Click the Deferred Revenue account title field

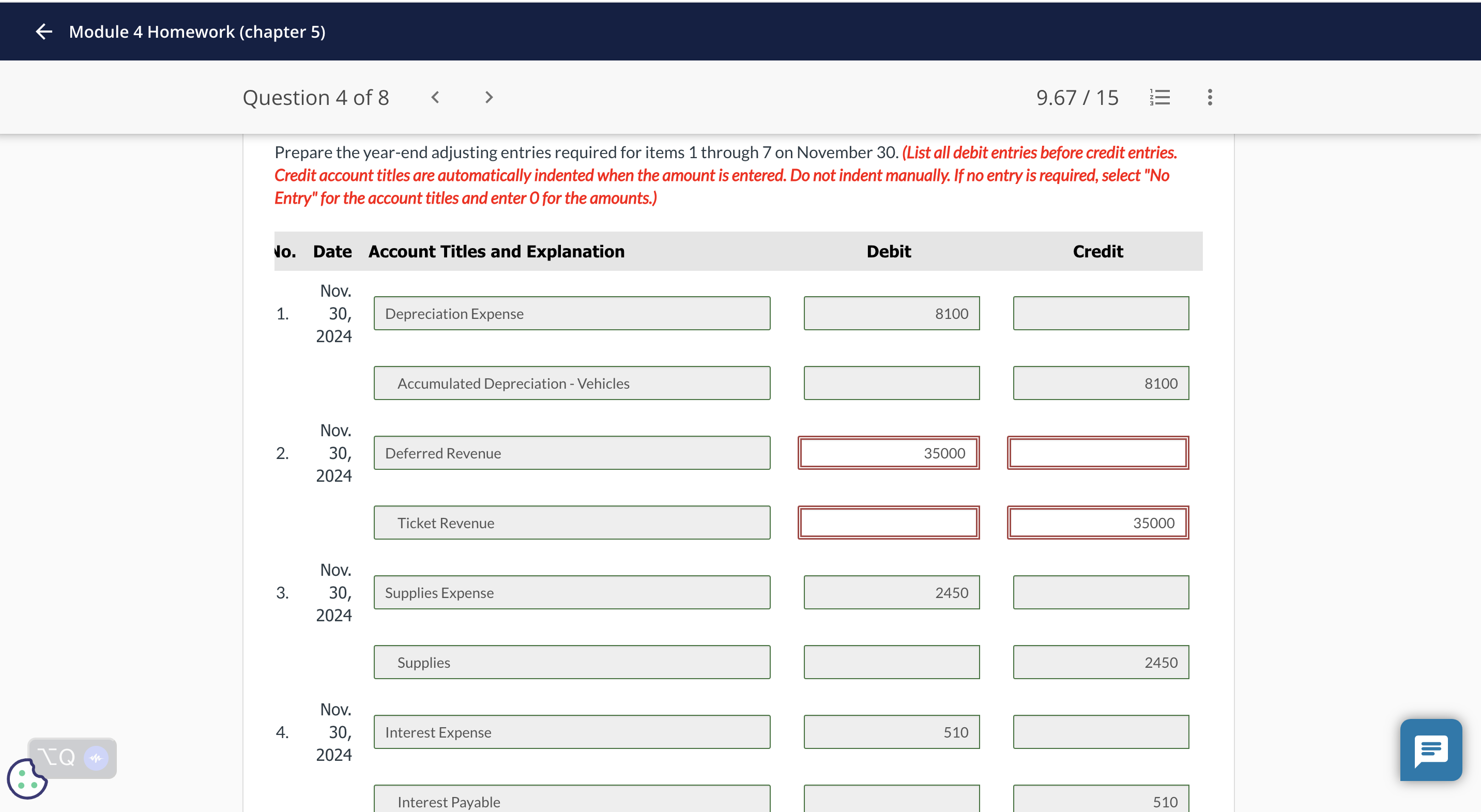click(x=572, y=453)
